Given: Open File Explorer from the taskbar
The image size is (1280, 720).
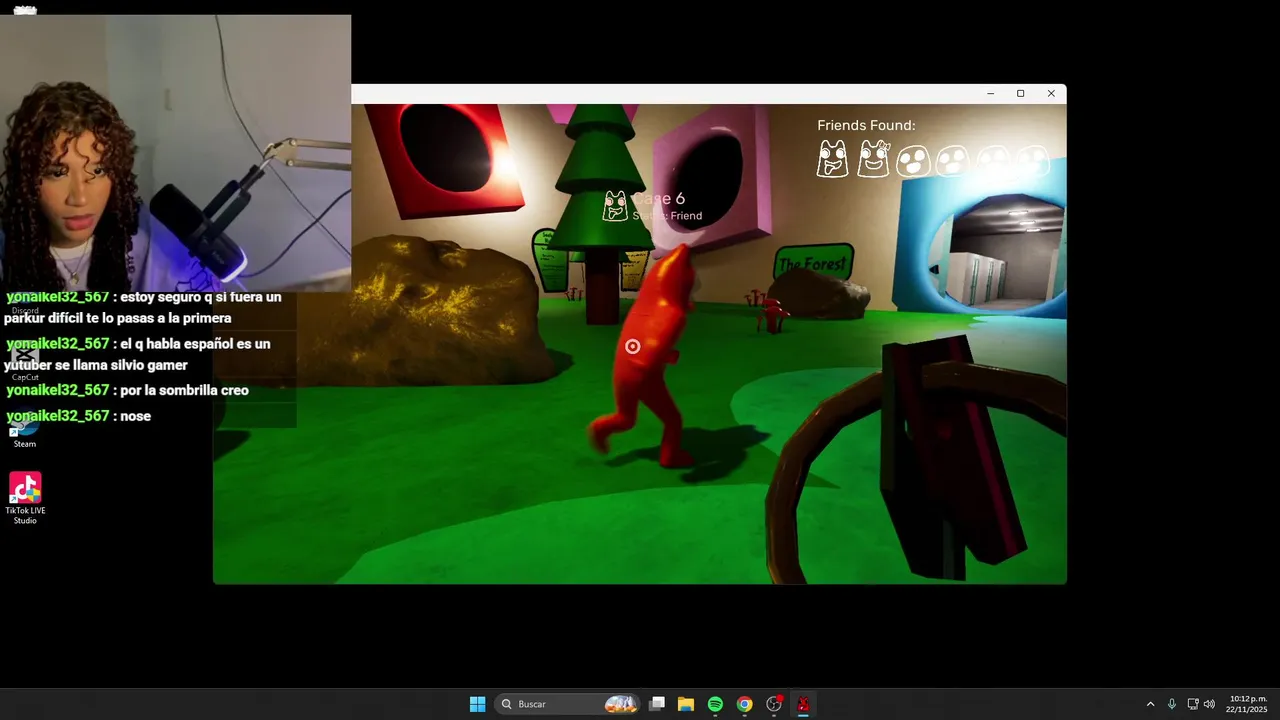Looking at the screenshot, I should tap(686, 704).
